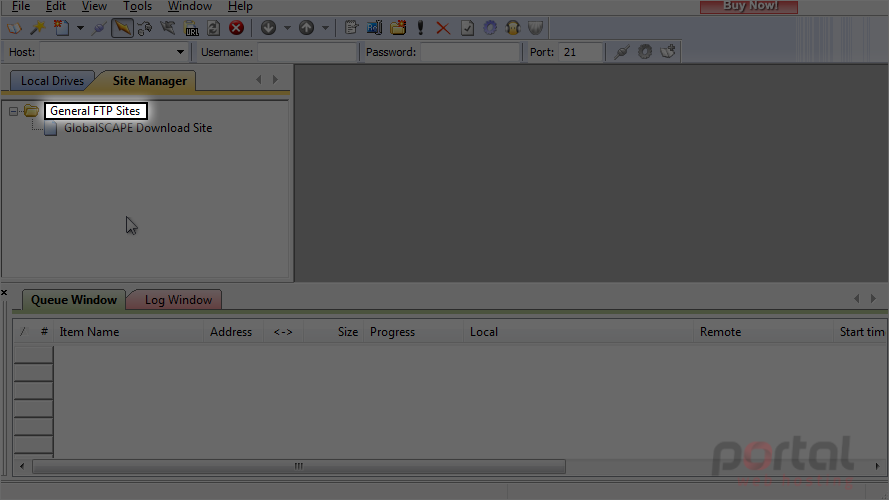Open the Tools menu
Viewport: 889px width, 500px height.
click(x=137, y=6)
